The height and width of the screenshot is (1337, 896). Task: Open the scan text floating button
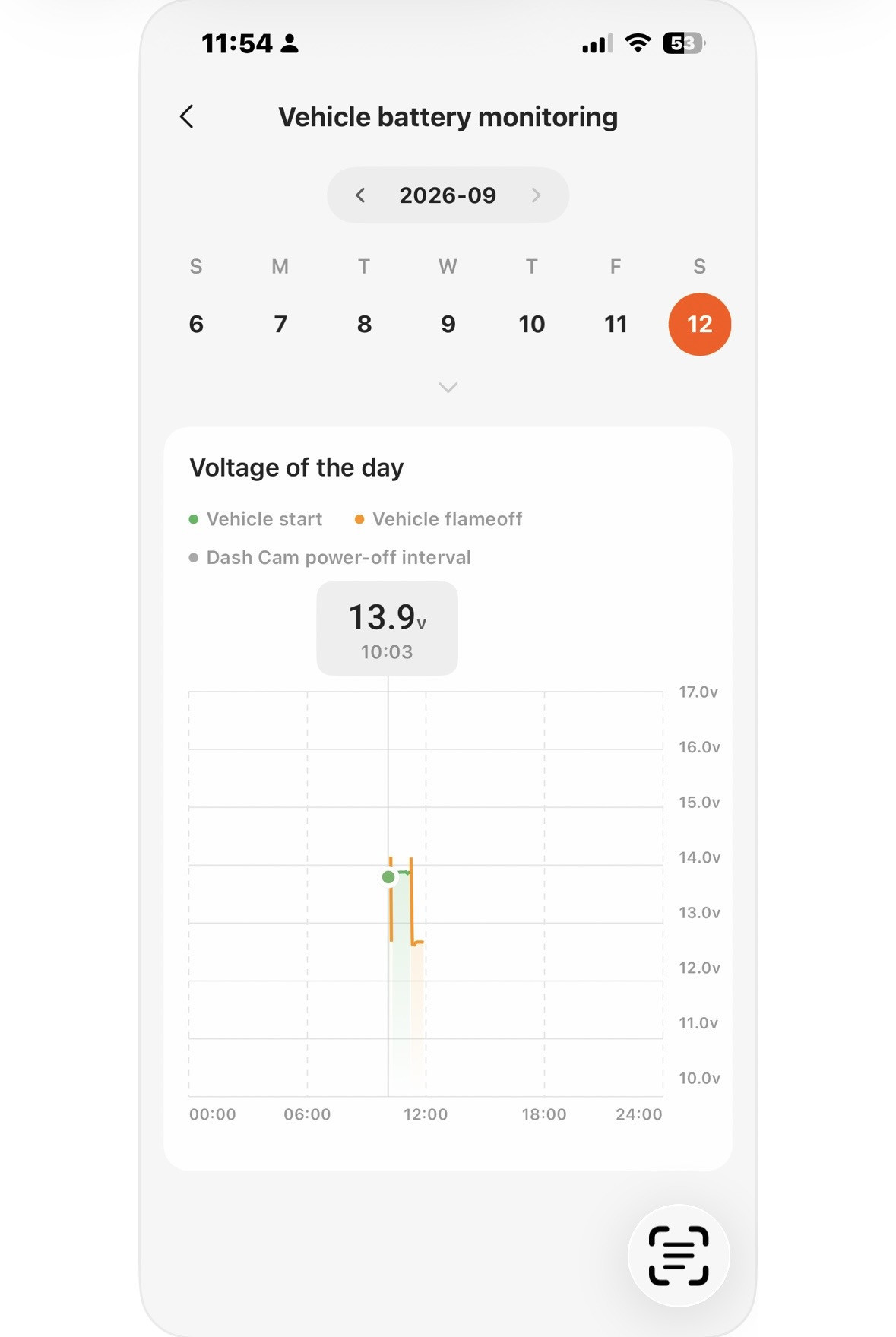point(679,1255)
